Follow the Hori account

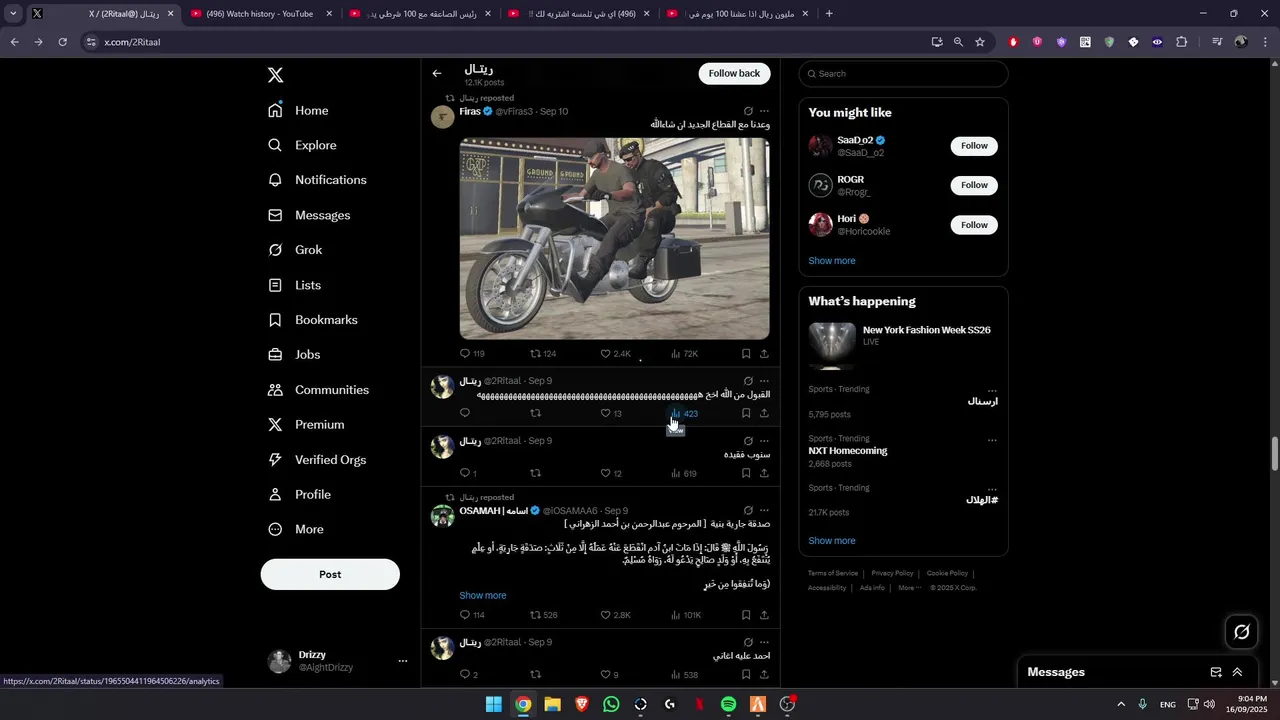(x=974, y=225)
